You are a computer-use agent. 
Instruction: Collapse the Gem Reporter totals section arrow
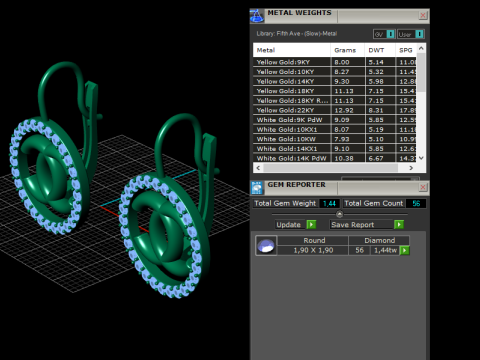339,214
